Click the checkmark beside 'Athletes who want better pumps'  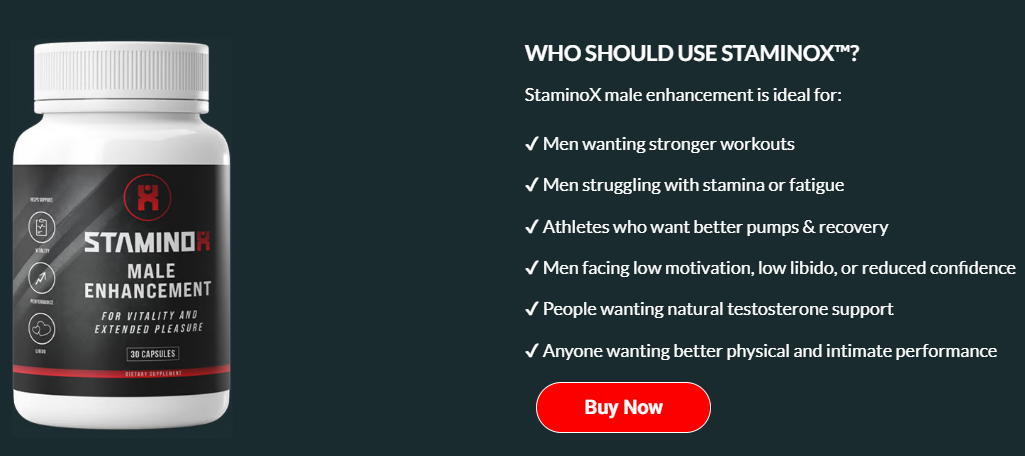click(x=532, y=227)
